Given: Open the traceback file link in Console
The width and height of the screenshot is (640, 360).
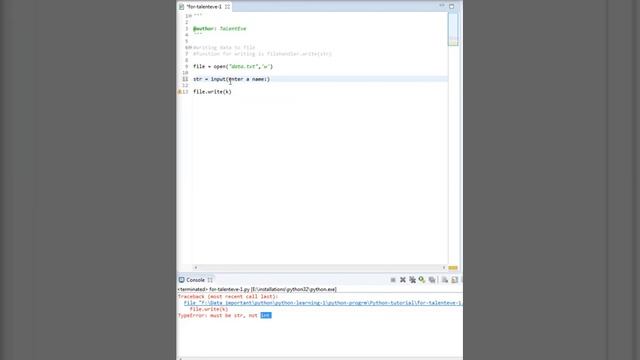Looking at the screenshot, I should click(322, 303).
